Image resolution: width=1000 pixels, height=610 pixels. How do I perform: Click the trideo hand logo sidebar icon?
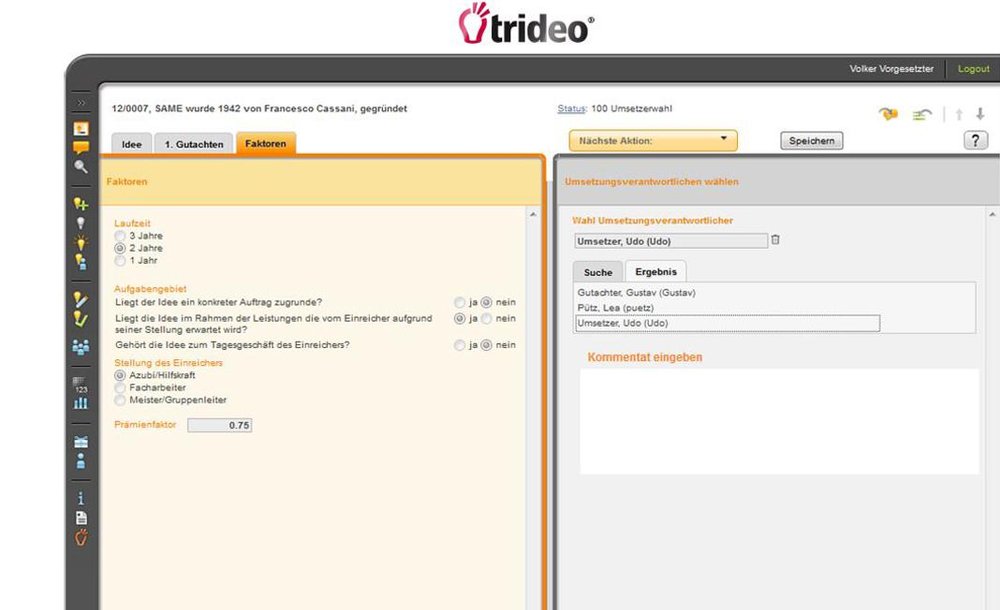pos(81,537)
